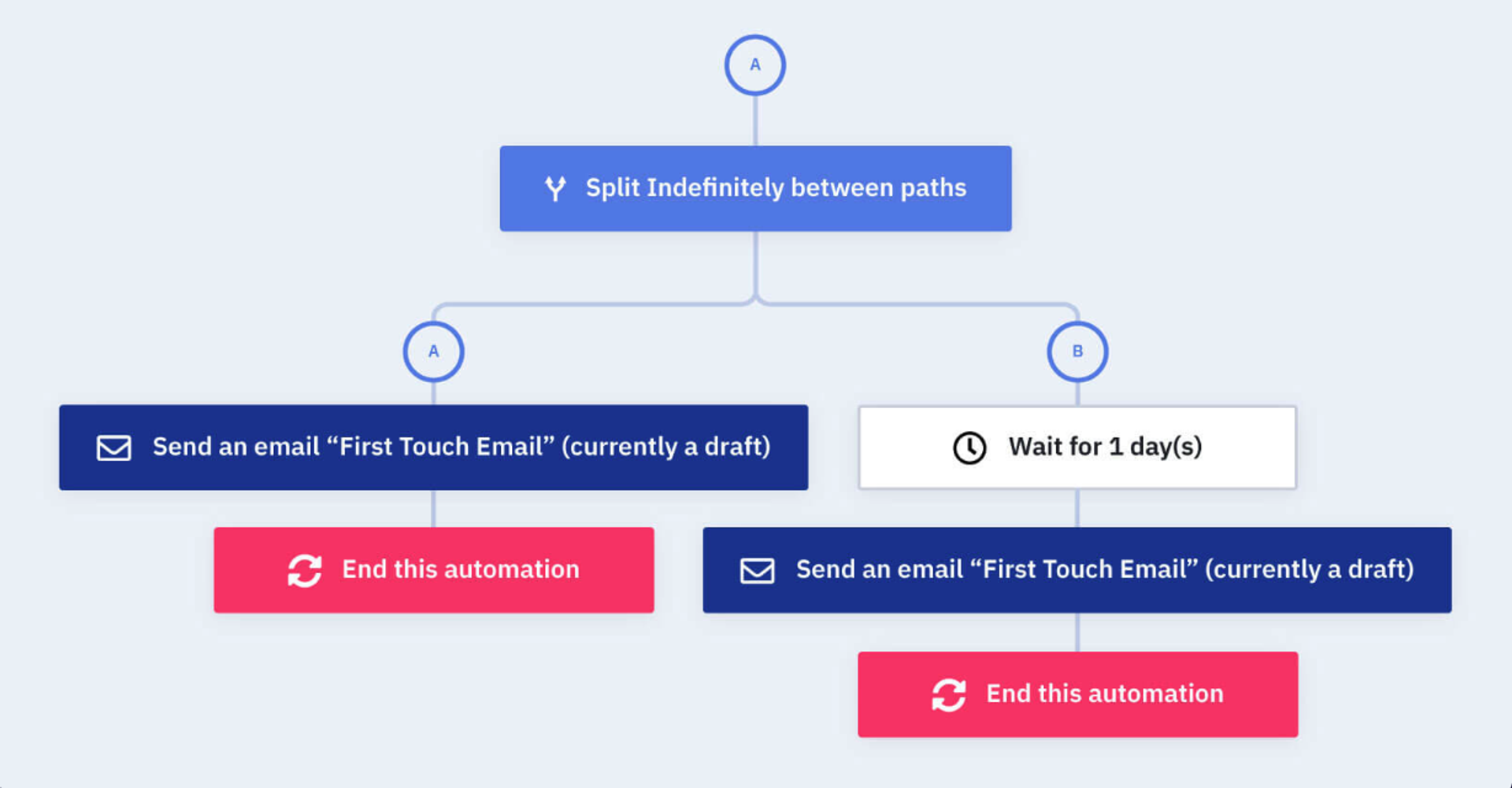Open the "Split Indefinitely between paths" action
This screenshot has height=788, width=1512.
775,188
